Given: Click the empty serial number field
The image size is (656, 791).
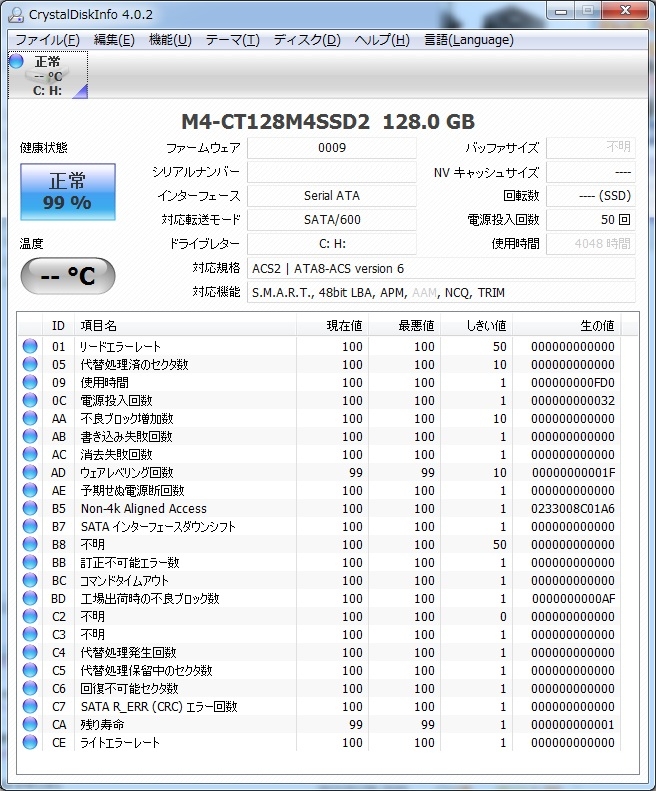Looking at the screenshot, I should 332,172.
